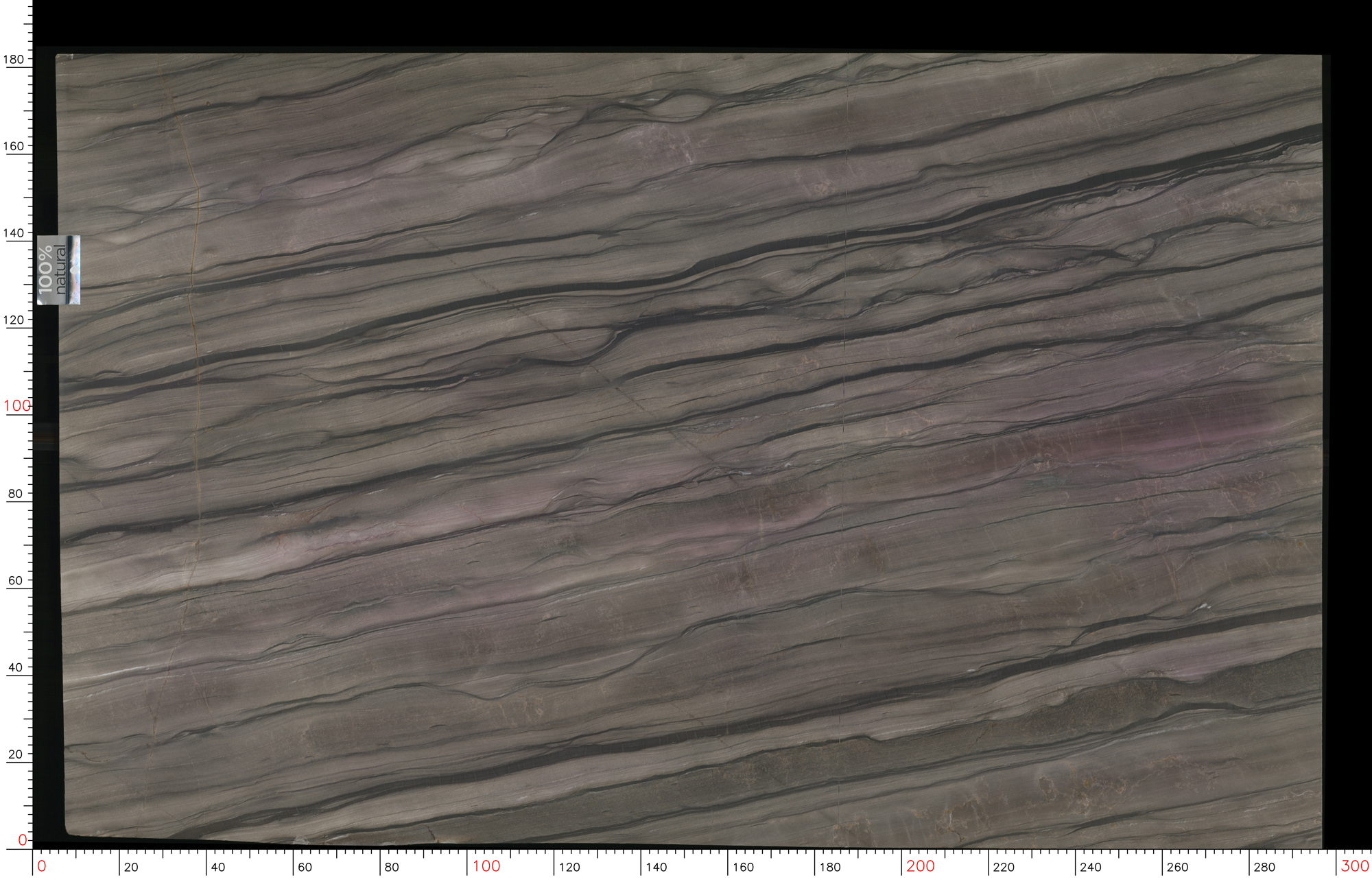
Task: Click the red 100 on horizontal ruler
Action: tap(486, 866)
